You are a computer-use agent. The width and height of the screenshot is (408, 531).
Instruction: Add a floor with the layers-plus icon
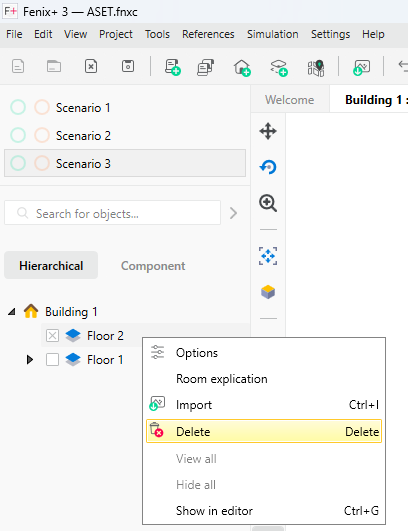click(x=279, y=67)
